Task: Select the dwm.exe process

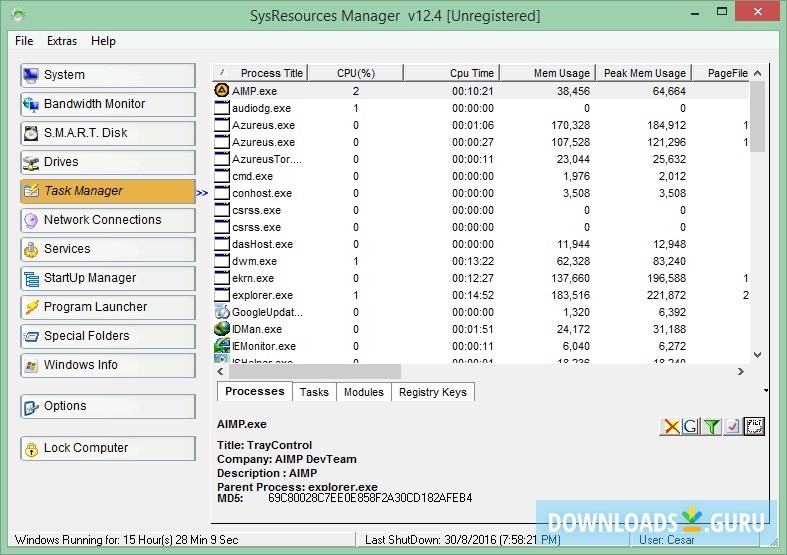Action: tap(481, 261)
